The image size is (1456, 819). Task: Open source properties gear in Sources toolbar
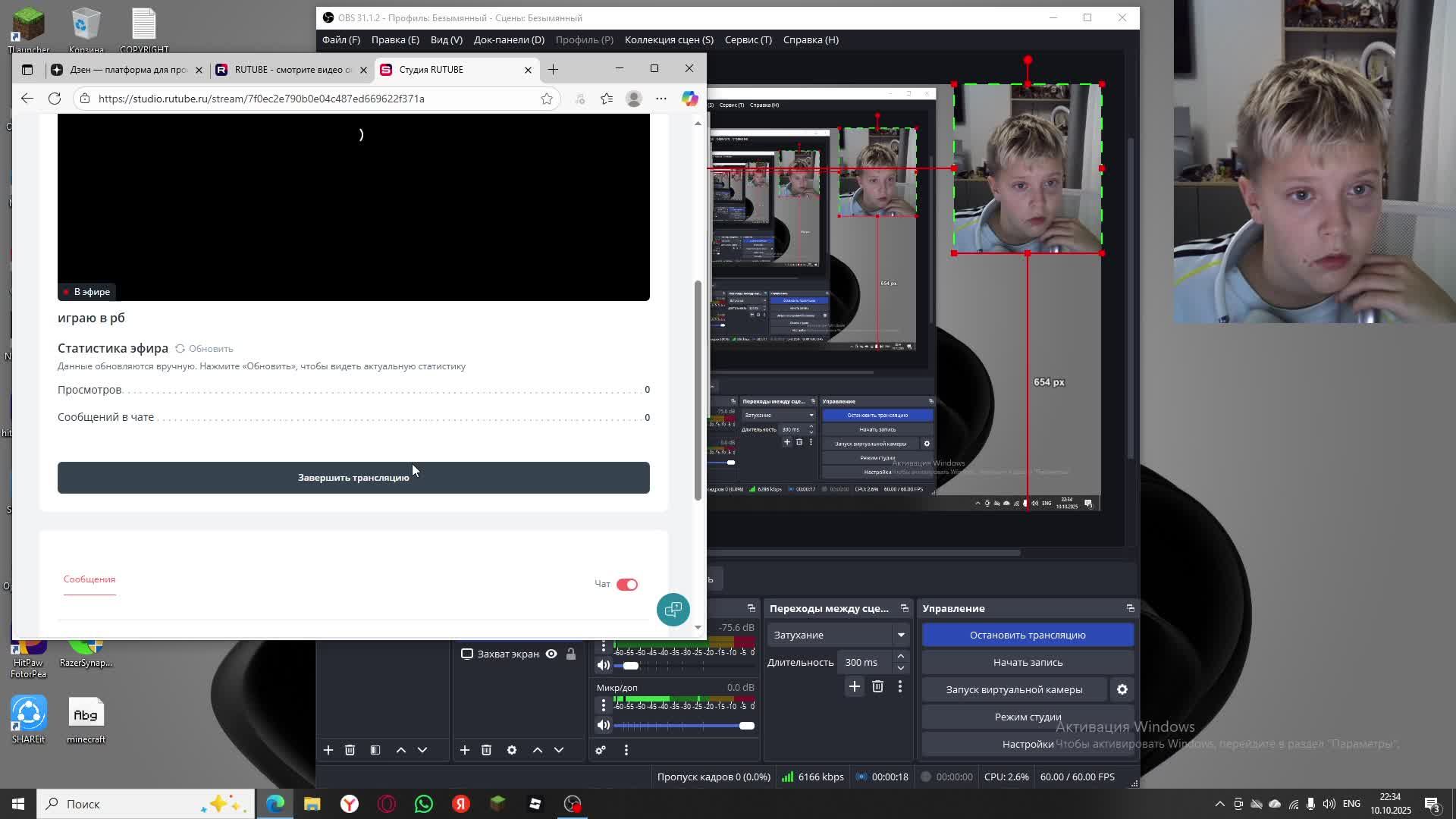tap(512, 750)
